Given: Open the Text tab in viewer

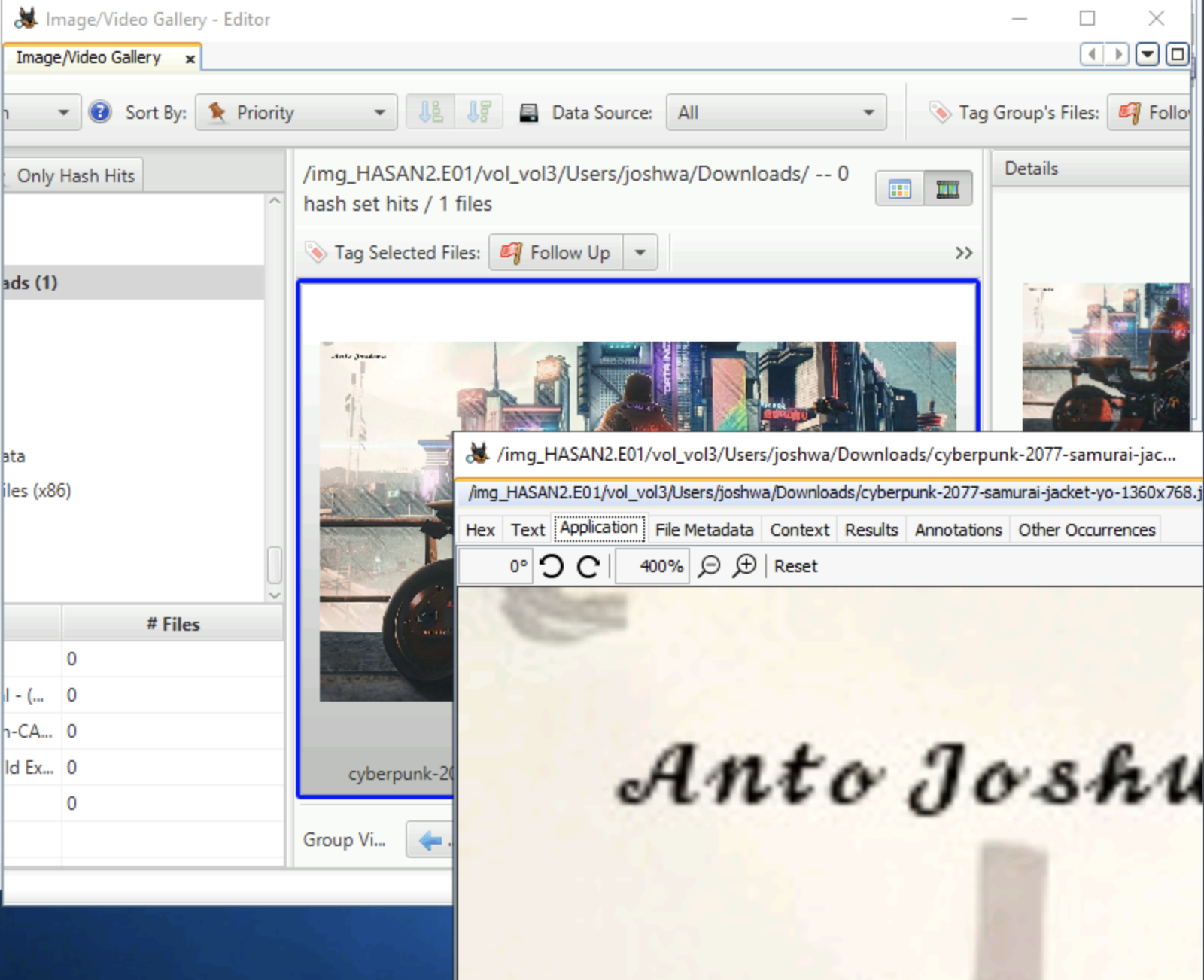Looking at the screenshot, I should pyautogui.click(x=528, y=529).
